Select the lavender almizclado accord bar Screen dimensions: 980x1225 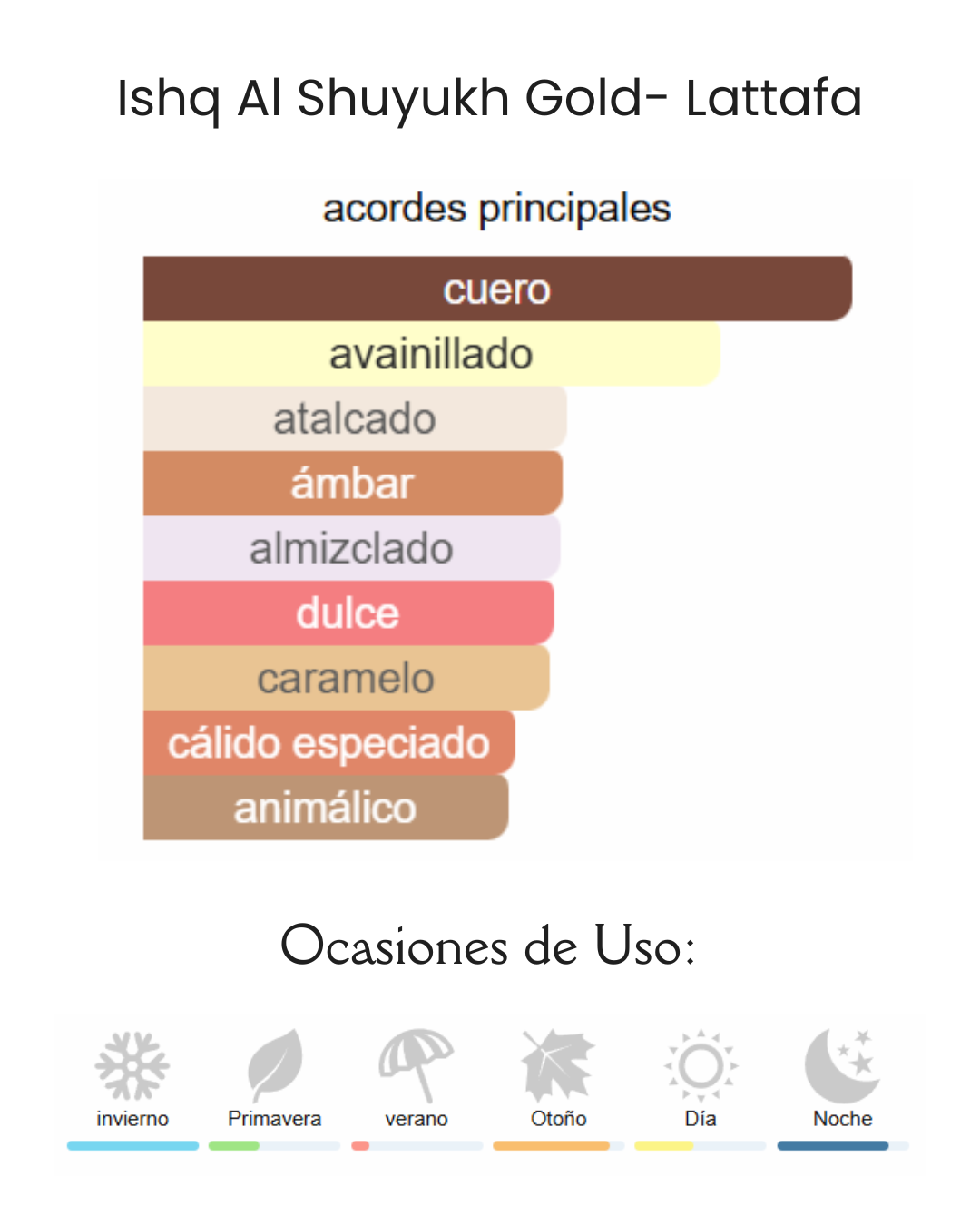(x=352, y=548)
